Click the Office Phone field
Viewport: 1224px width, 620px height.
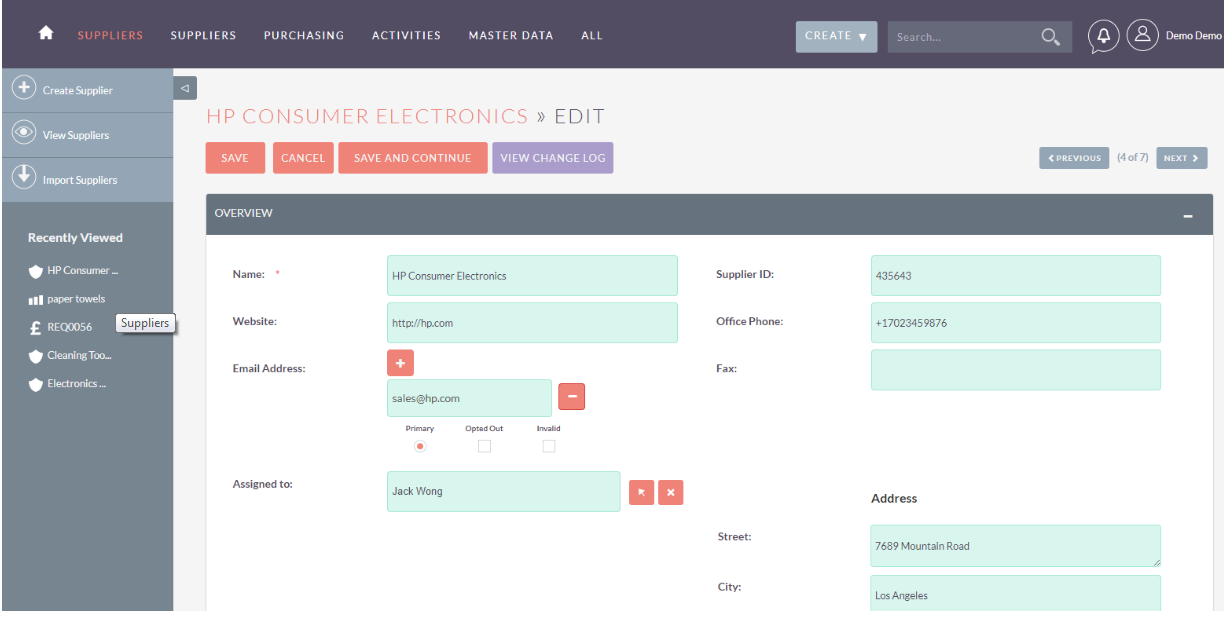point(1016,323)
